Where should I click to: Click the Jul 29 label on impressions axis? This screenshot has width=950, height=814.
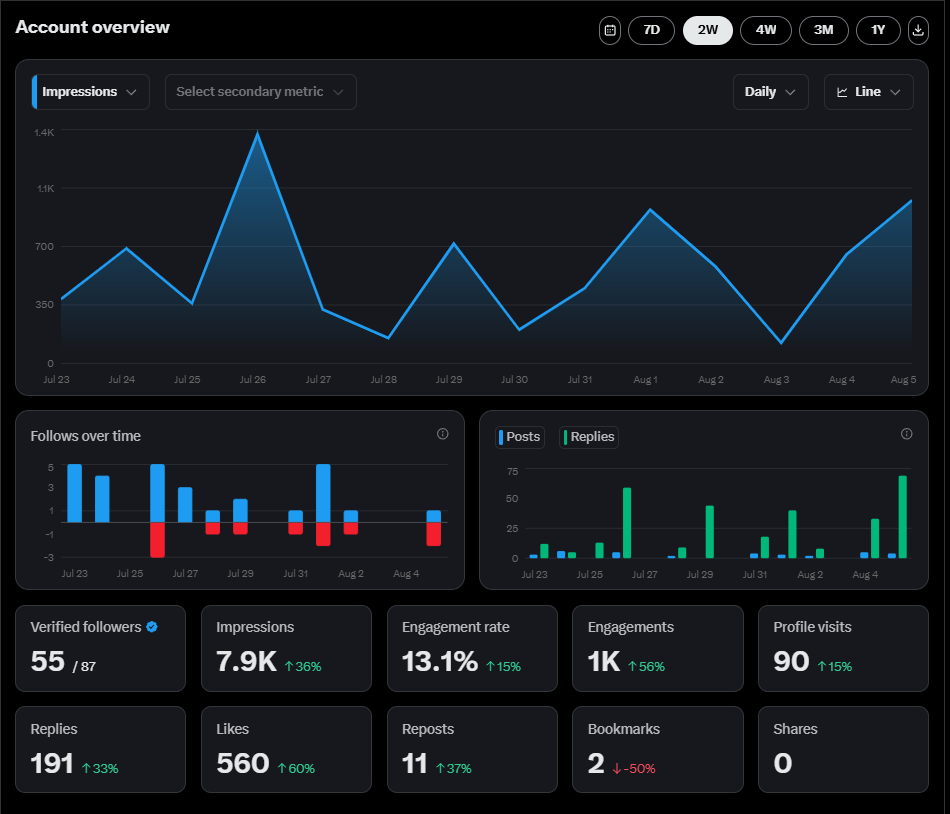tap(449, 380)
